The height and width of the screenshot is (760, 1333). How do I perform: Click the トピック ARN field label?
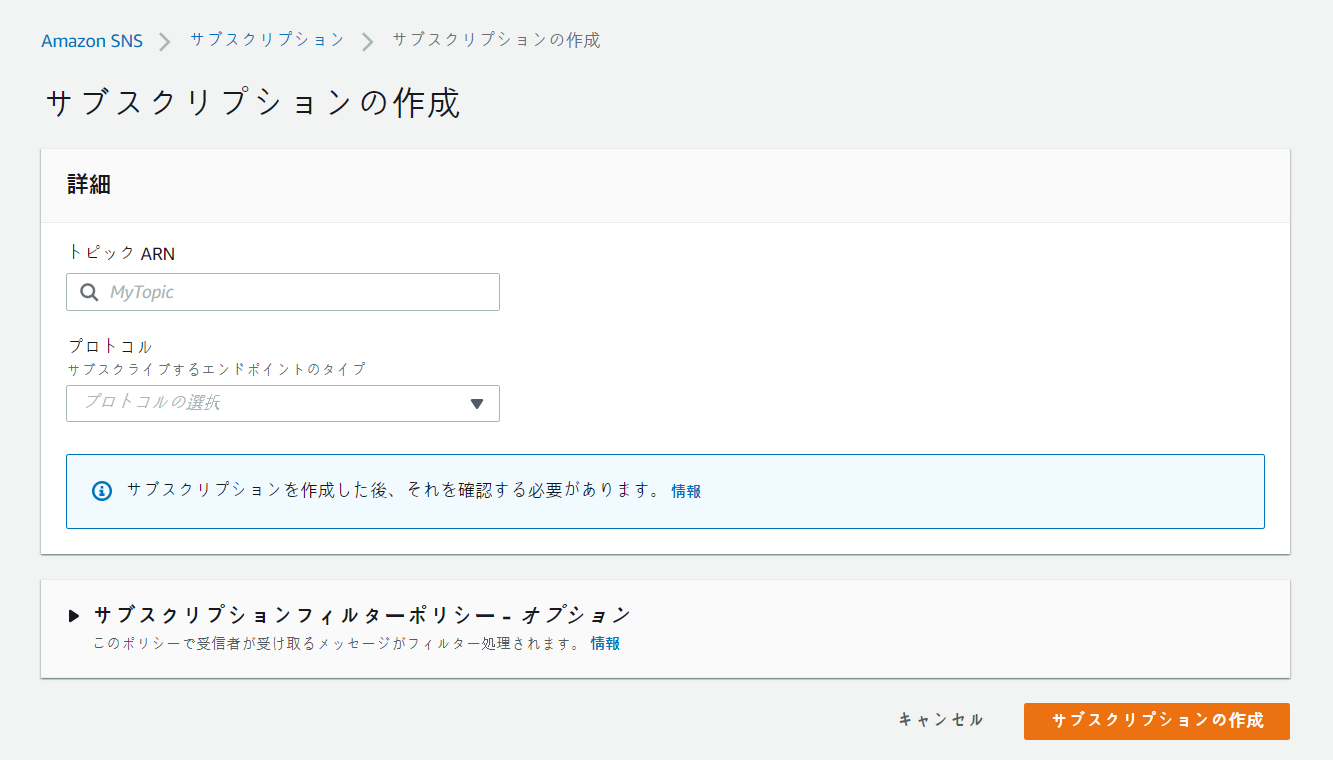point(121,254)
